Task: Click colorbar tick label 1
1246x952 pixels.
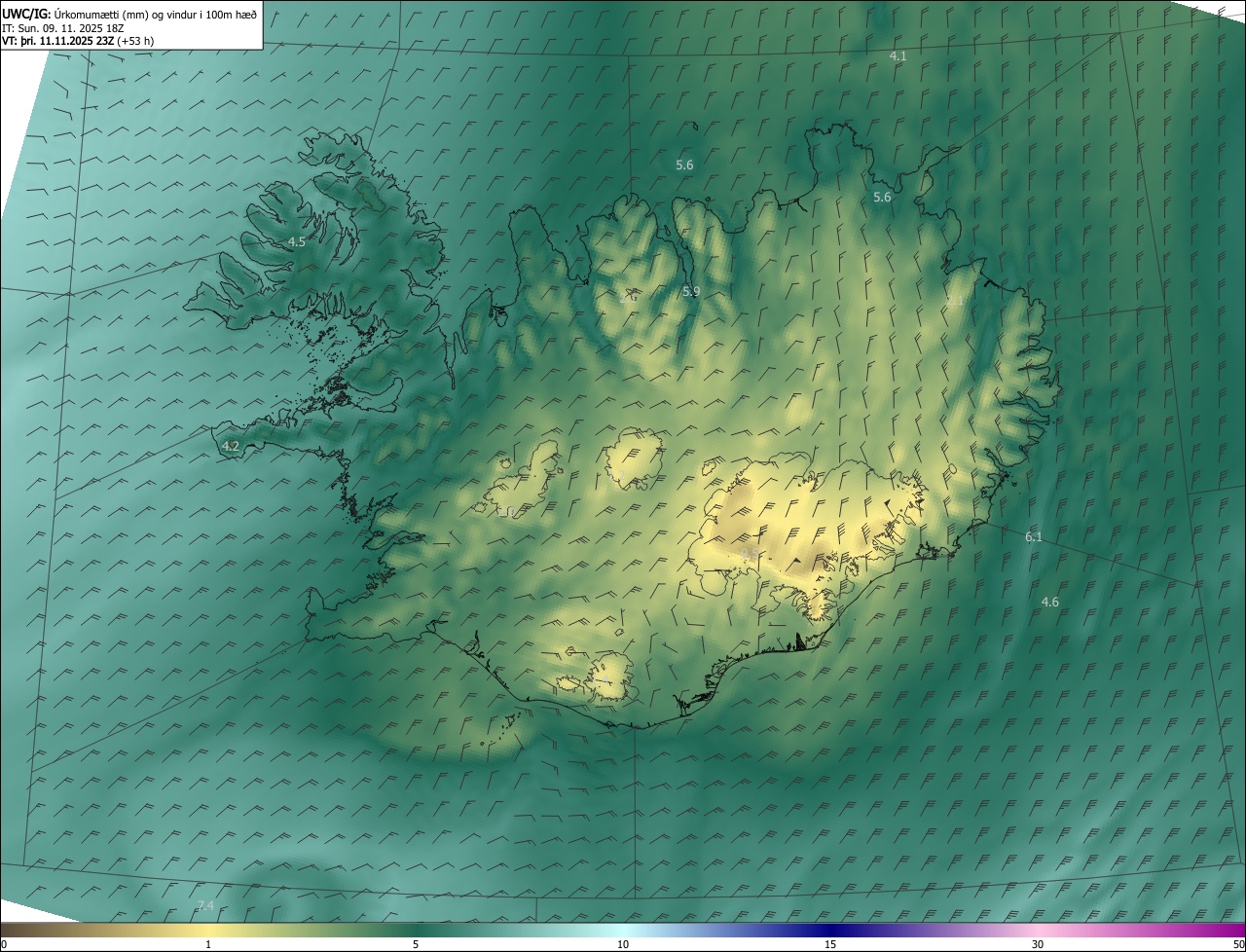Action: (x=208, y=944)
